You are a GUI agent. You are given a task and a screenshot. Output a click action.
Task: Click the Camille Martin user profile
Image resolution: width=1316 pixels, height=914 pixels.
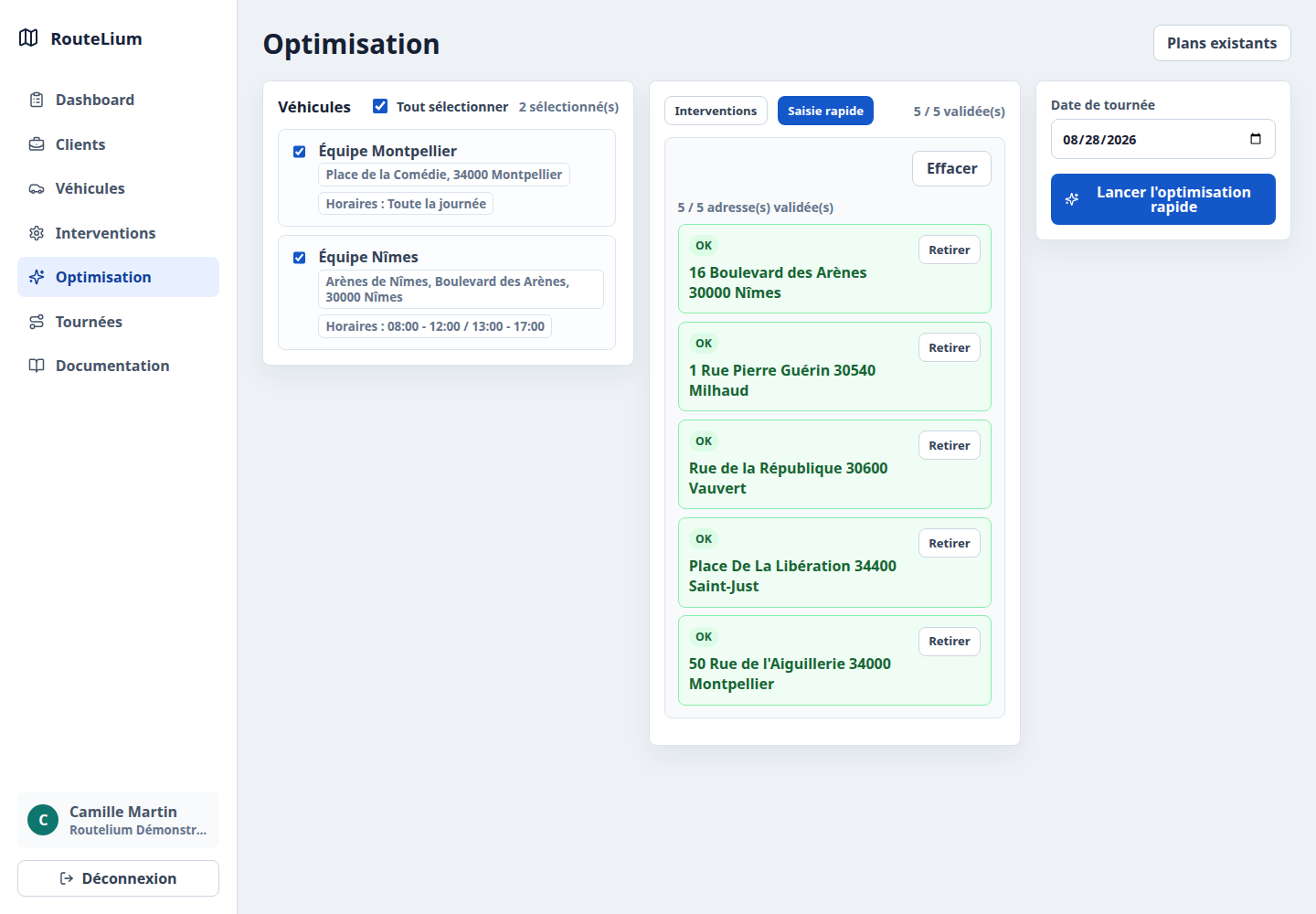pyautogui.click(x=118, y=820)
